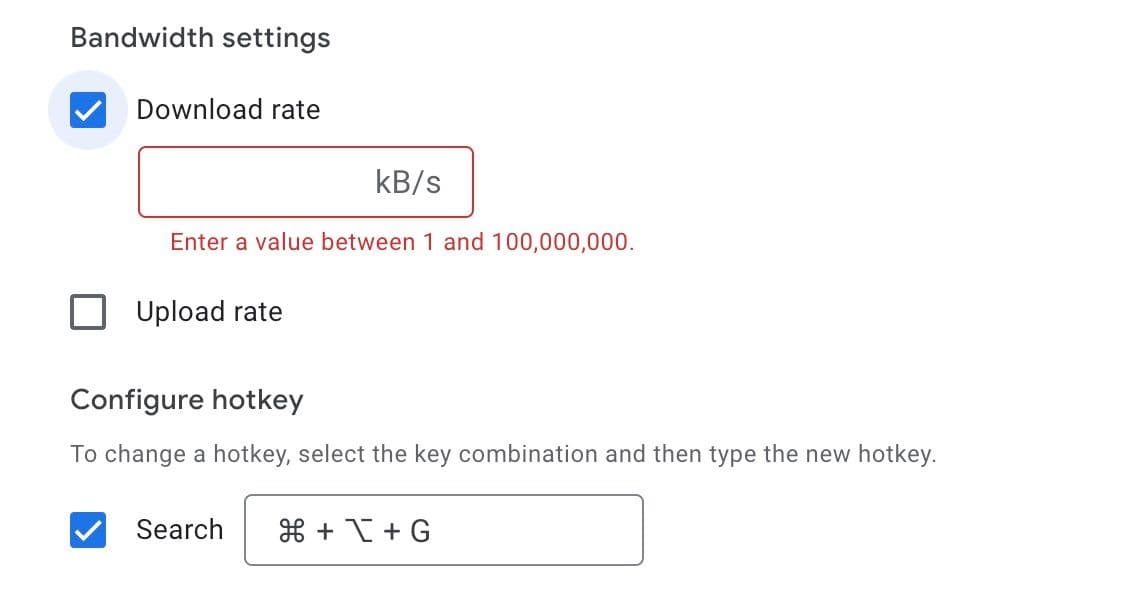Click the Bandwidth settings heading

tap(200, 38)
